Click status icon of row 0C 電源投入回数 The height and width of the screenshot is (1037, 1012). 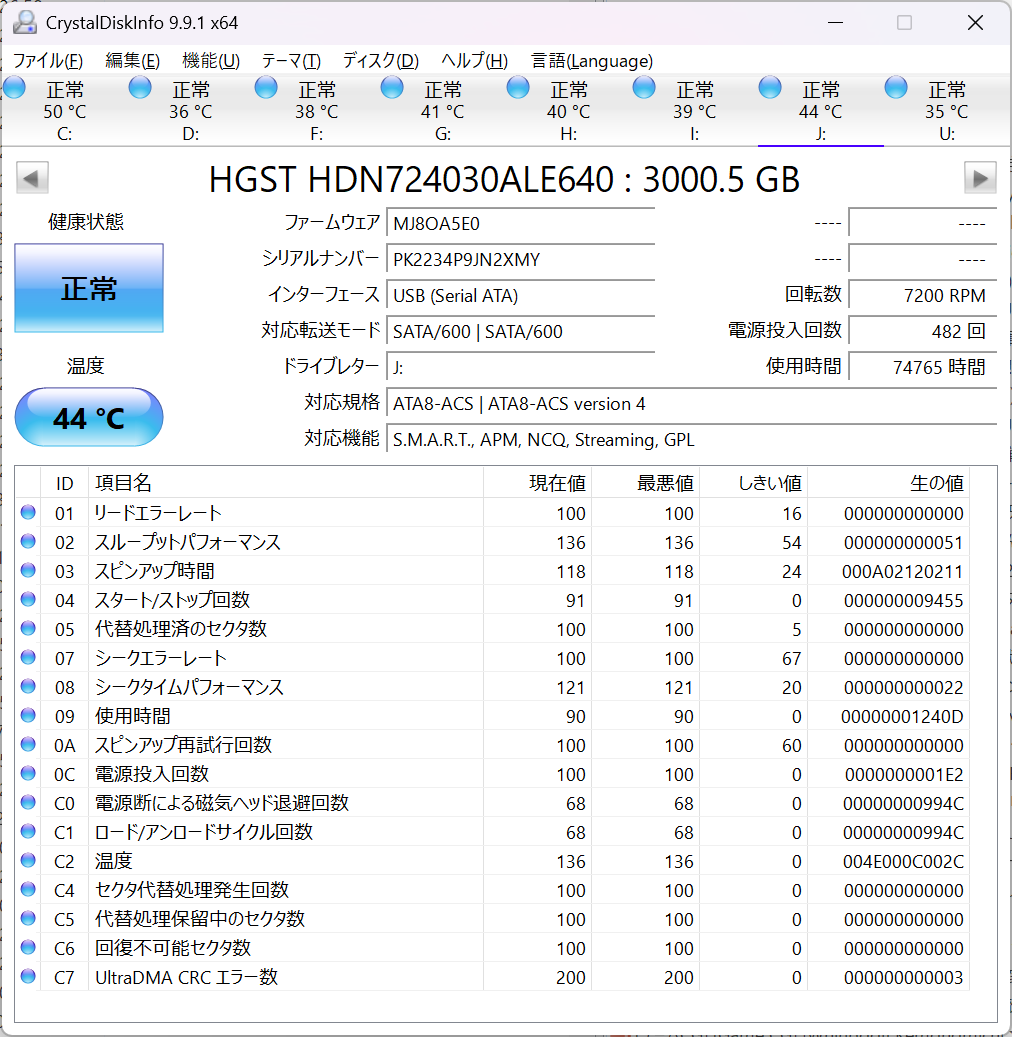click(28, 774)
